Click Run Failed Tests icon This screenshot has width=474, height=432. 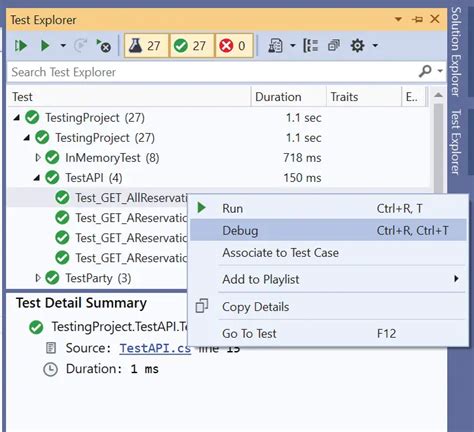pyautogui.click(x=103, y=46)
